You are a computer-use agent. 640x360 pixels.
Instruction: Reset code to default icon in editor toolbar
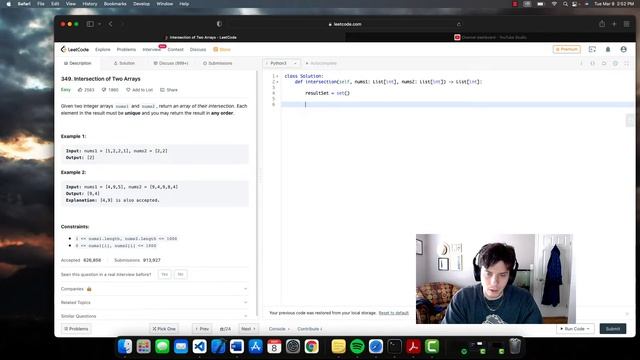(x=604, y=63)
